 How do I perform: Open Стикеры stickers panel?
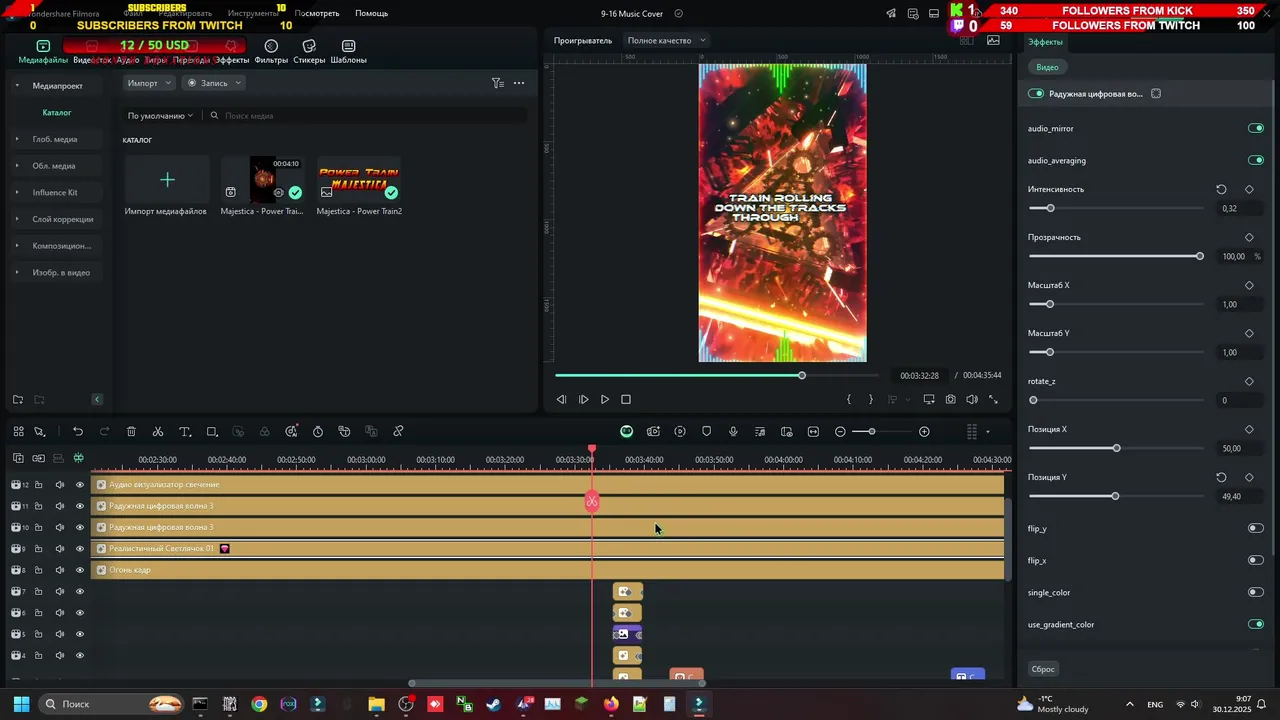pyautogui.click(x=309, y=52)
